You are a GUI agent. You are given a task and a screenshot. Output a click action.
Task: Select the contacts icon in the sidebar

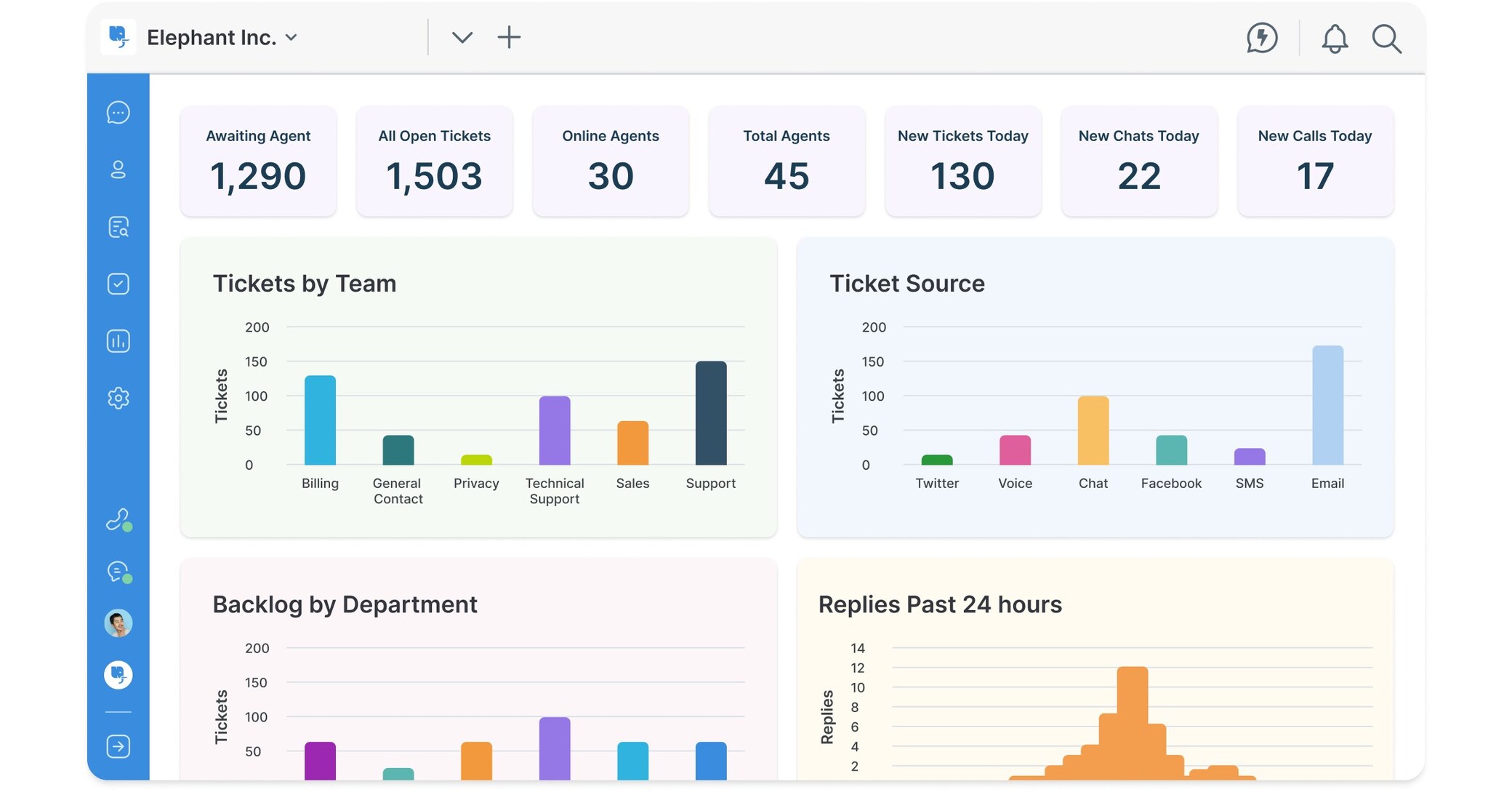pyautogui.click(x=118, y=170)
